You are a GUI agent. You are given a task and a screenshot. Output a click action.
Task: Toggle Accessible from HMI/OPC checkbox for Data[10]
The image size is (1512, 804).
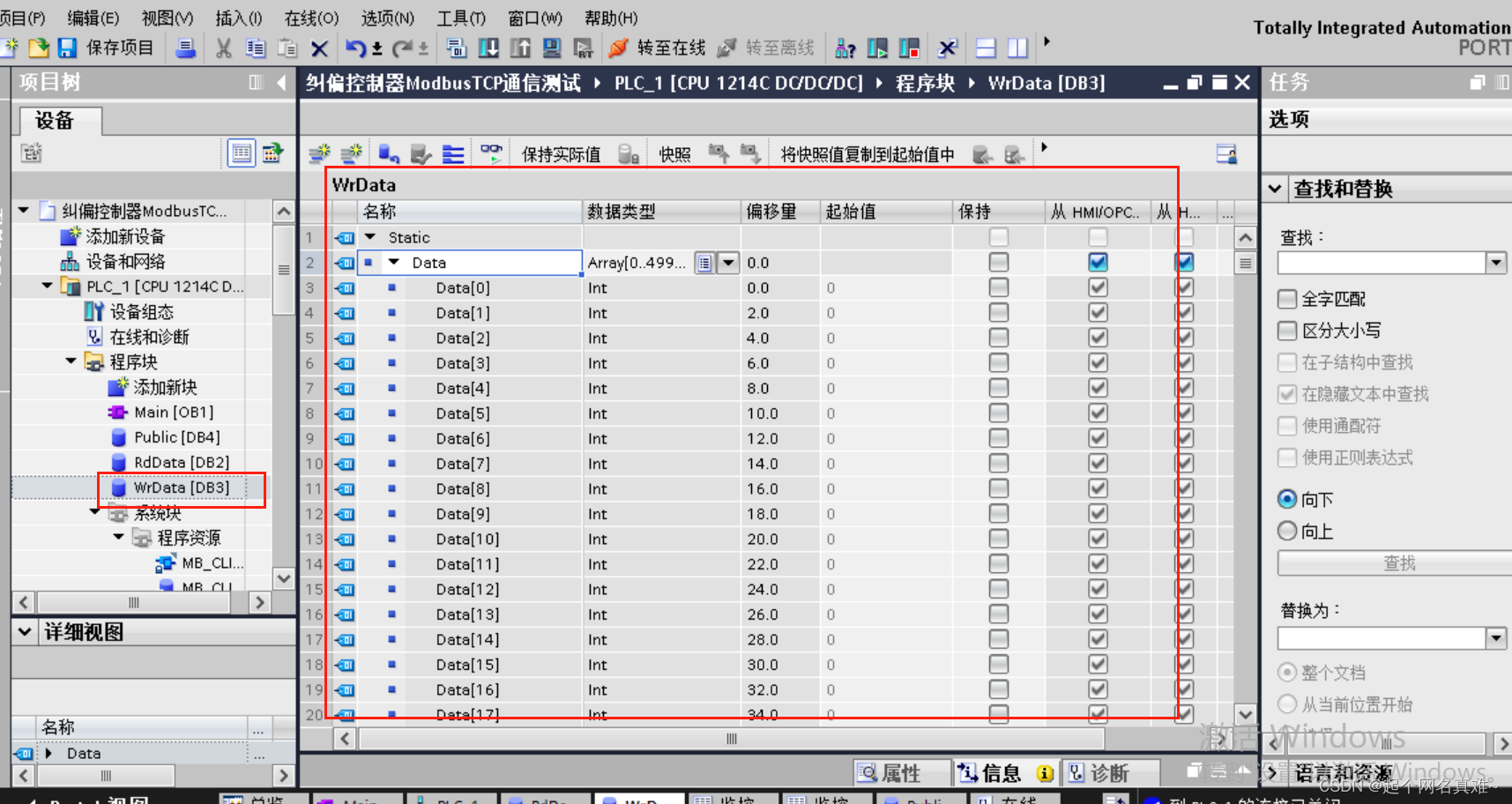click(1098, 539)
